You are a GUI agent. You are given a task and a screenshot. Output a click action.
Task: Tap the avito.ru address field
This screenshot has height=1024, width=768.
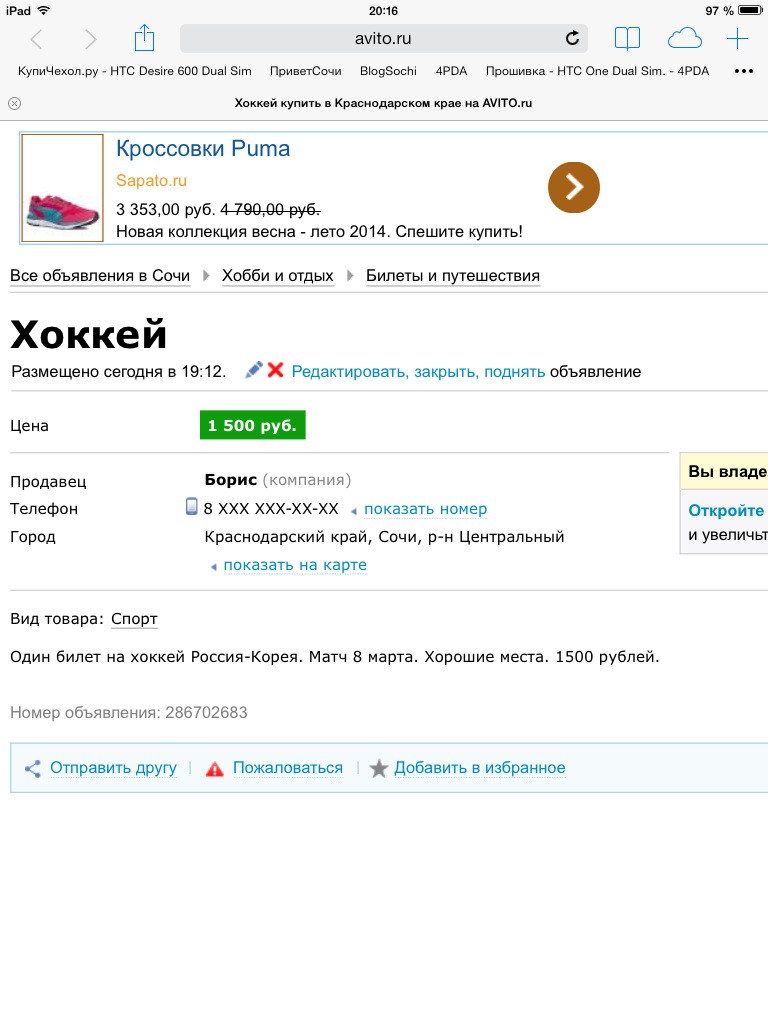click(x=383, y=39)
